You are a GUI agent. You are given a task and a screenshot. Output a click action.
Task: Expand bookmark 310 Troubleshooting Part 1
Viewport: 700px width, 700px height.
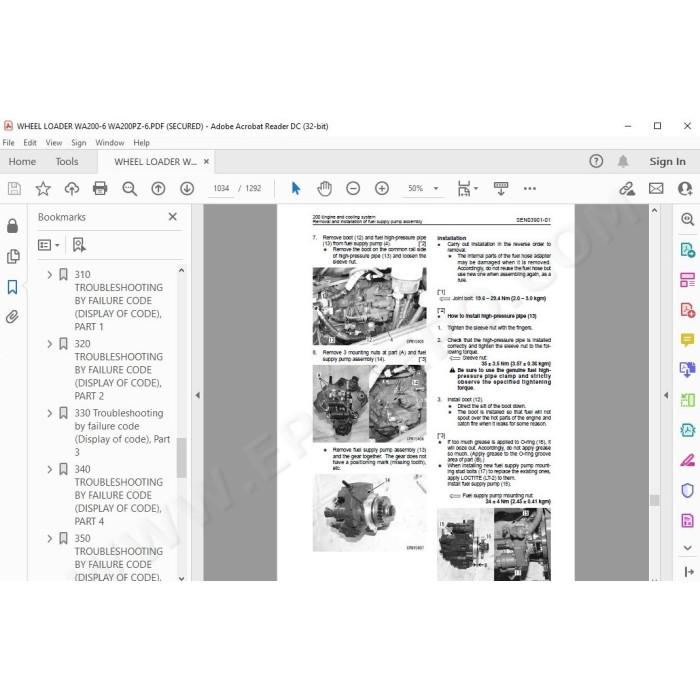[x=50, y=275]
